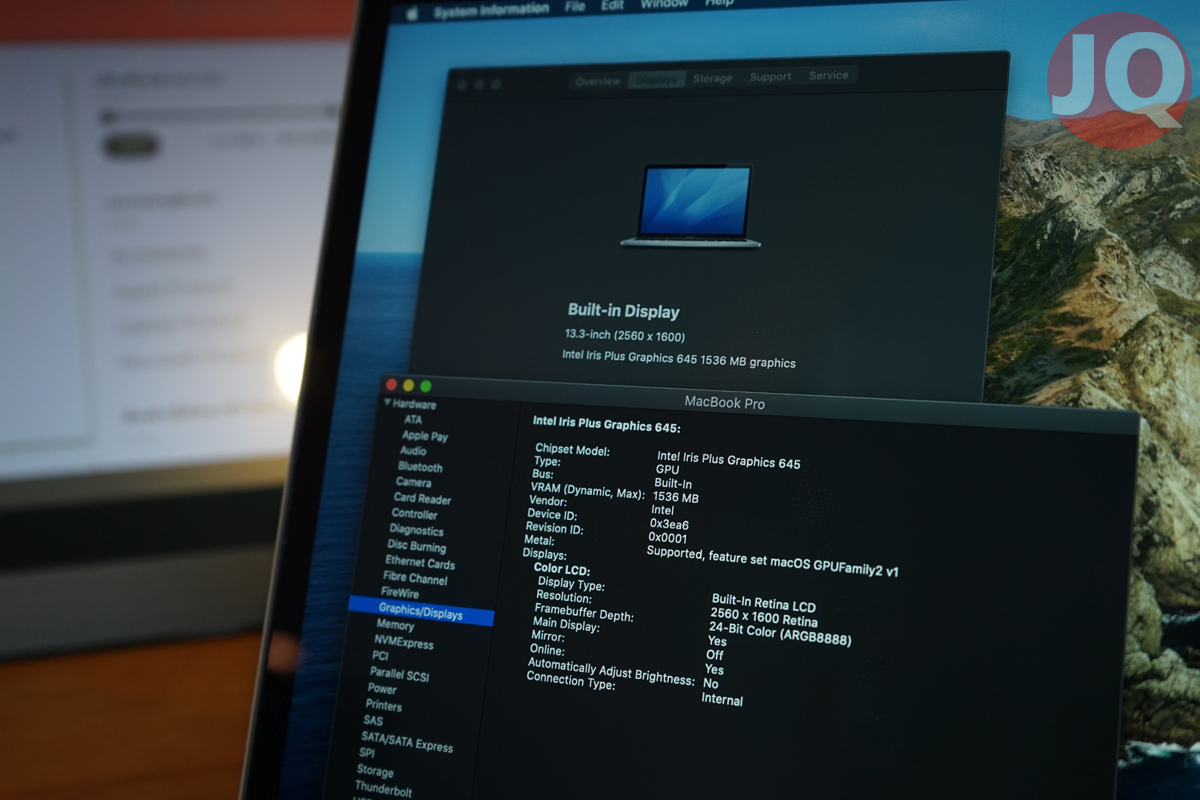Image resolution: width=1200 pixels, height=800 pixels.
Task: Select Thunderbolt in the sidebar
Action: (x=383, y=790)
